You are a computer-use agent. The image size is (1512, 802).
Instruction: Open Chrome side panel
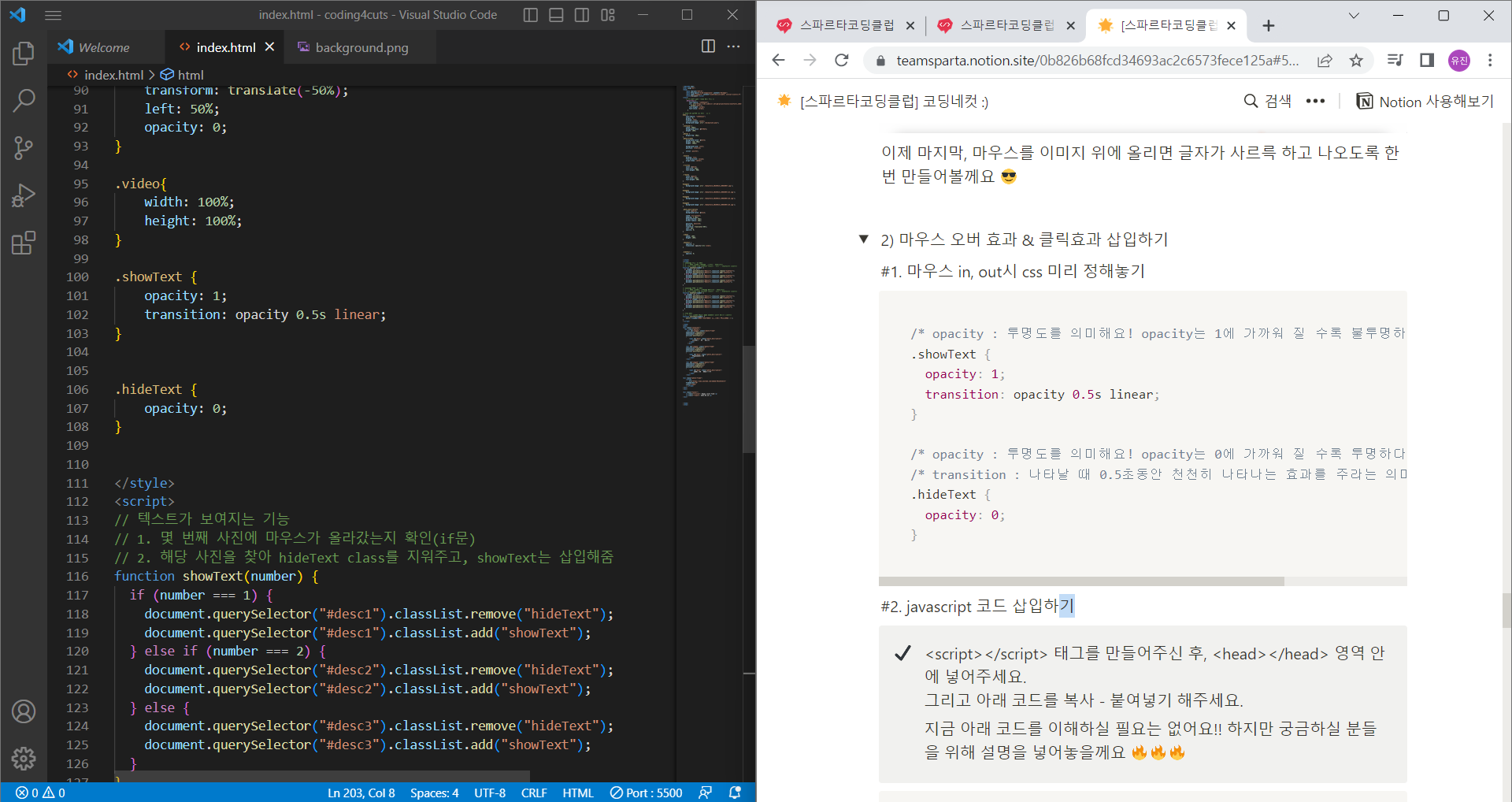[x=1427, y=60]
